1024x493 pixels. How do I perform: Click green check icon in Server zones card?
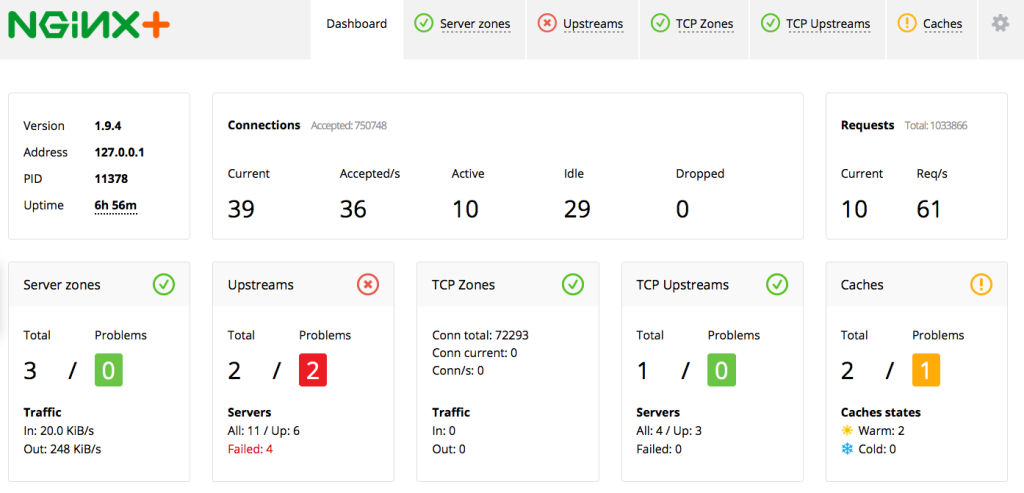click(164, 285)
